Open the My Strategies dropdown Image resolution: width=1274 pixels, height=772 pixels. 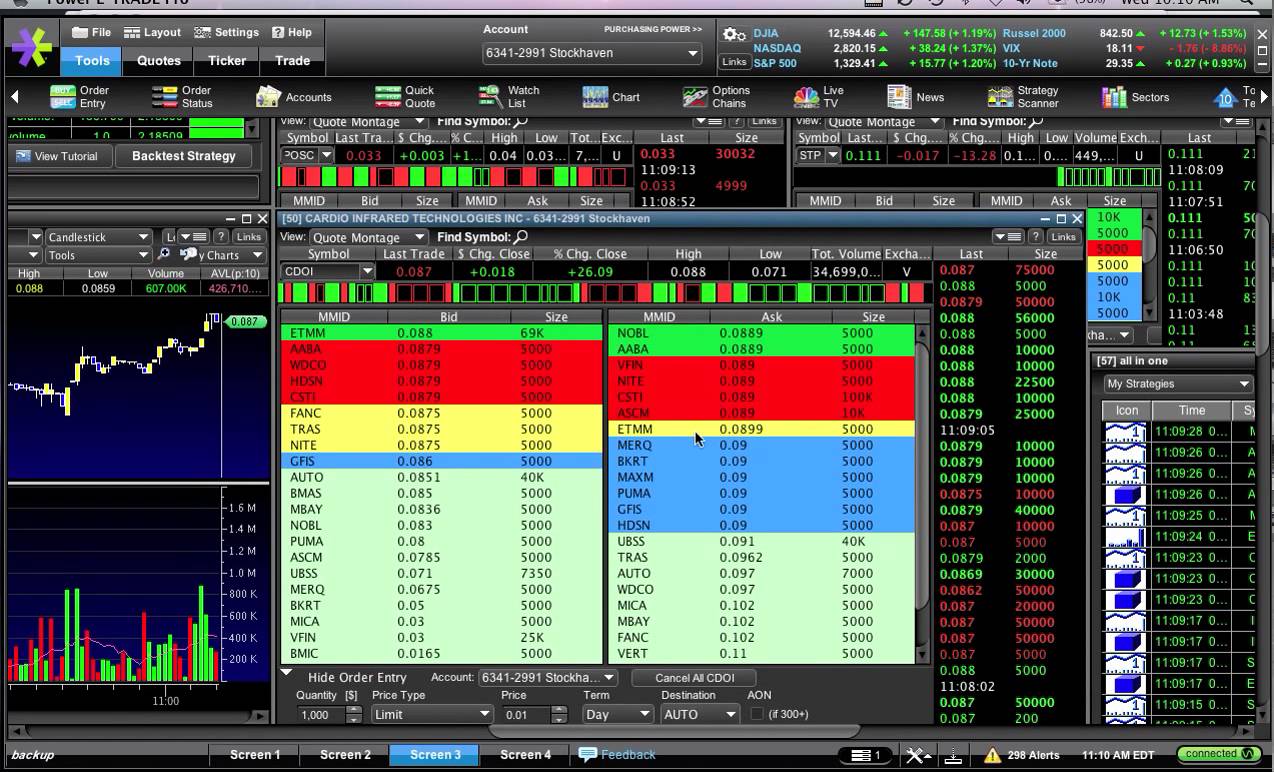click(x=1177, y=384)
